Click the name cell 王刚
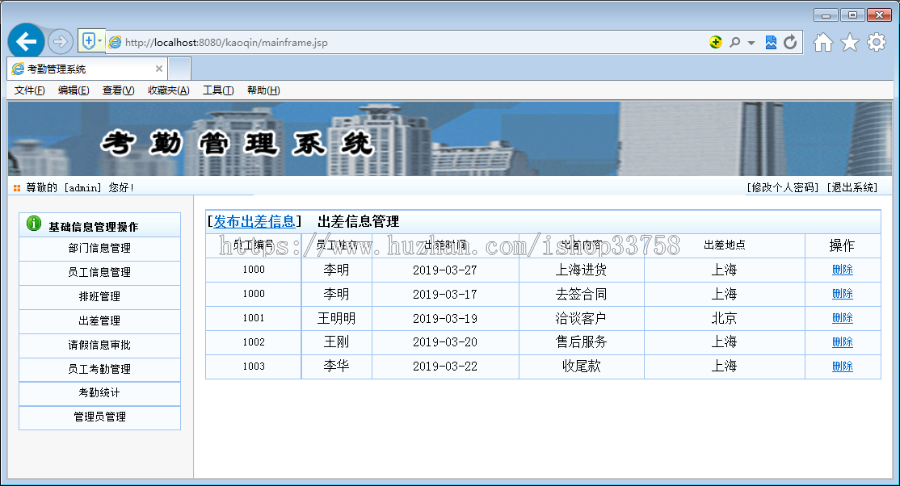 pyautogui.click(x=336, y=342)
